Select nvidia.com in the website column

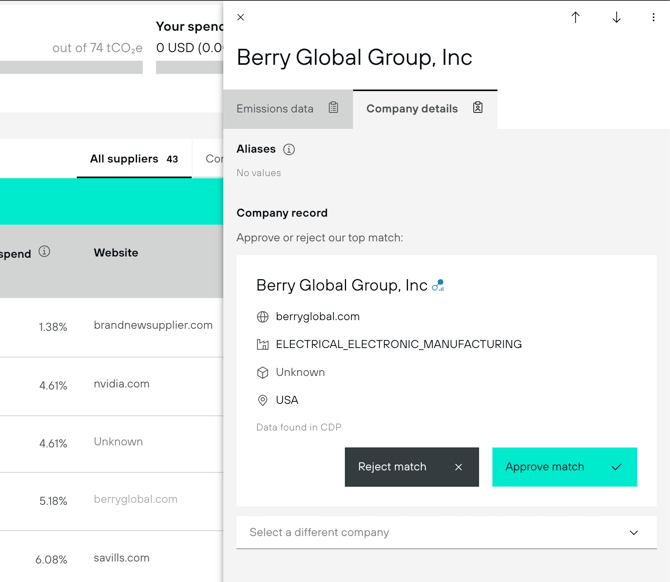121,384
